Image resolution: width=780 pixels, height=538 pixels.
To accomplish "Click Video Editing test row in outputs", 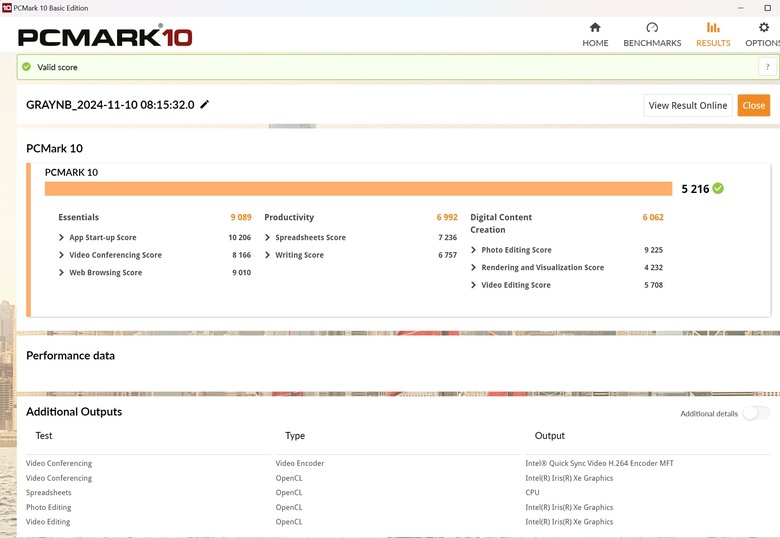I will (x=48, y=522).
